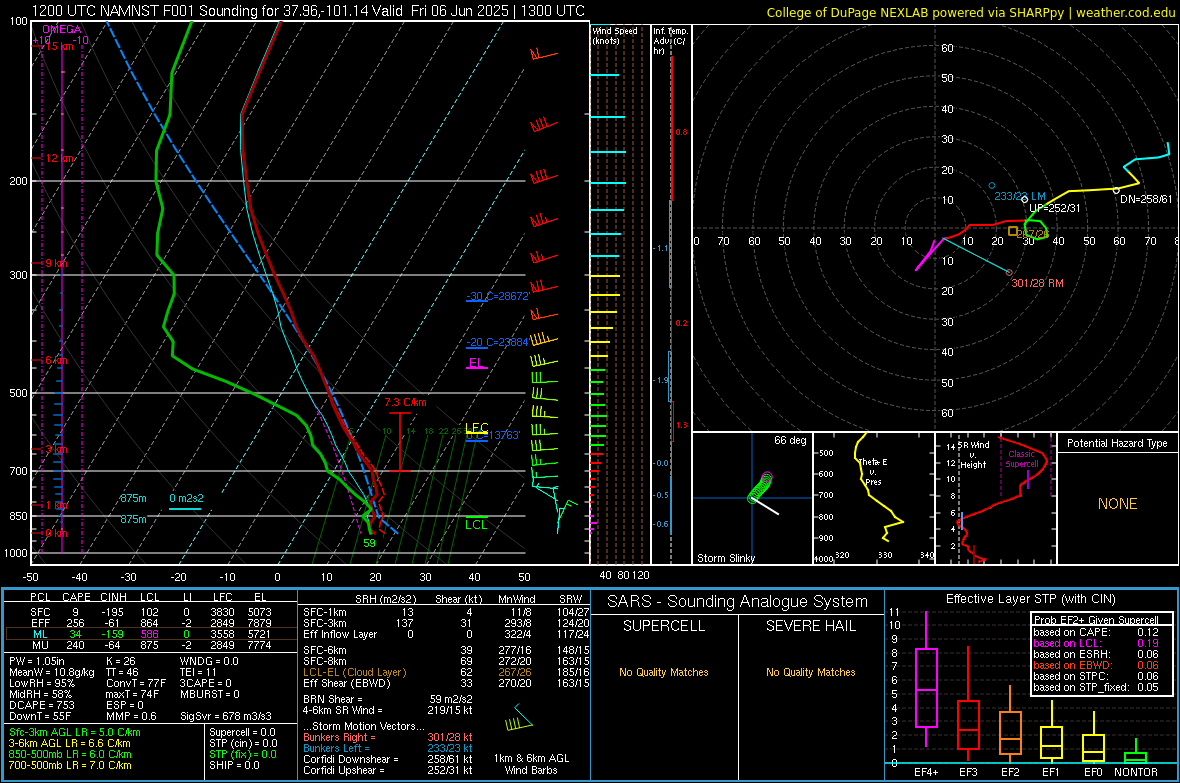1180x783 pixels.
Task: Click the 1km & 6km wind barb icon
Action: [519, 719]
